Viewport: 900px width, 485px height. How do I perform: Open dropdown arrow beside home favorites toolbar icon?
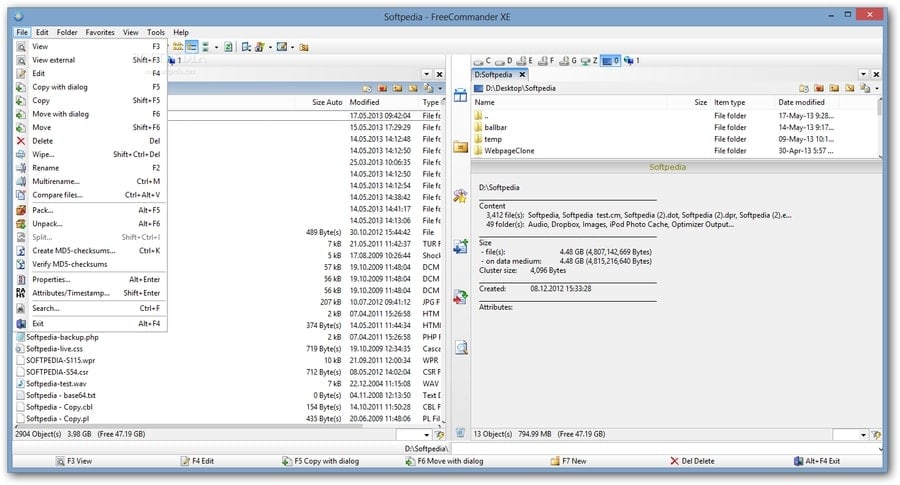click(270, 48)
